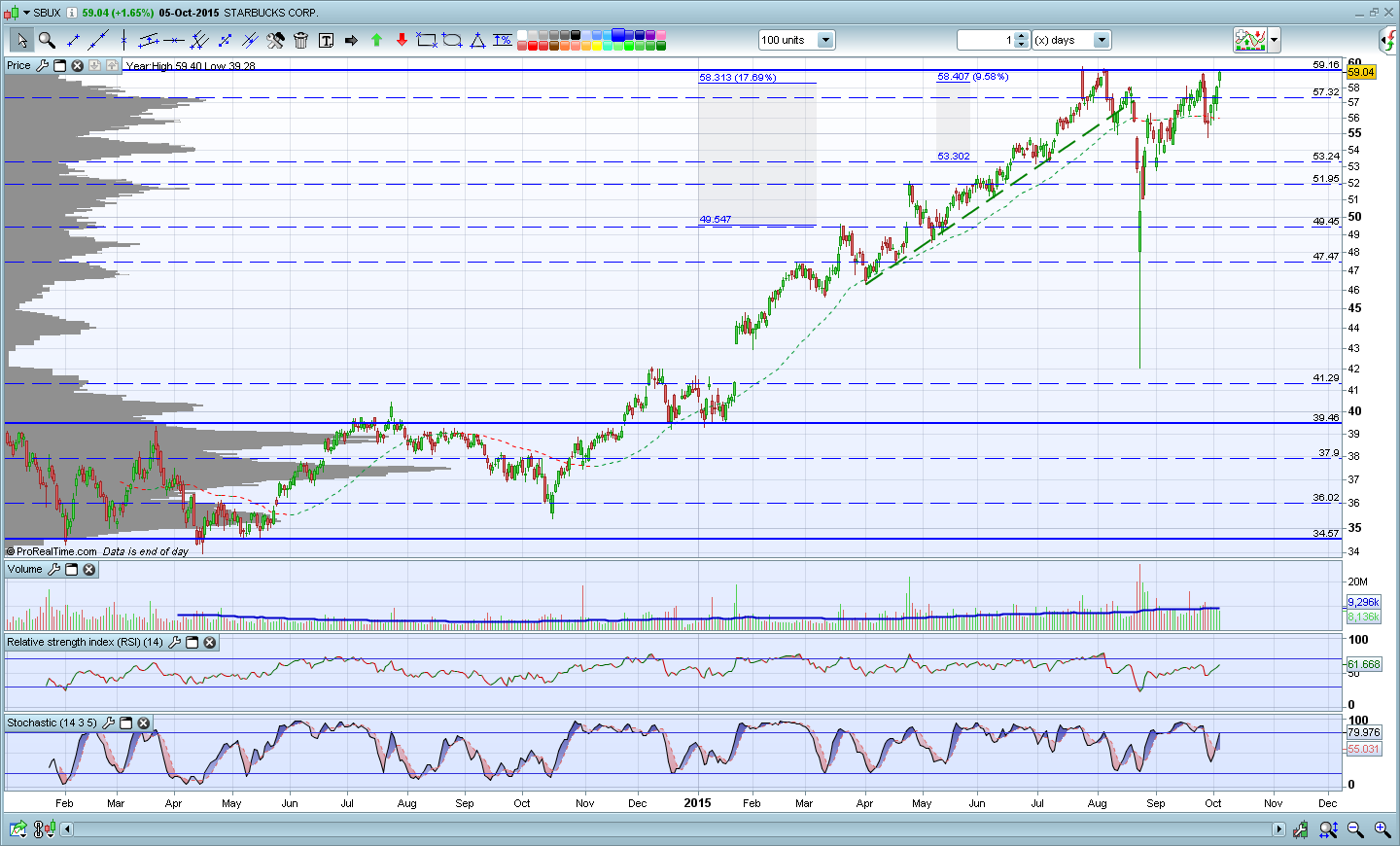Pick the white color swatch
The height and width of the screenshot is (846, 1400).
pos(522,35)
